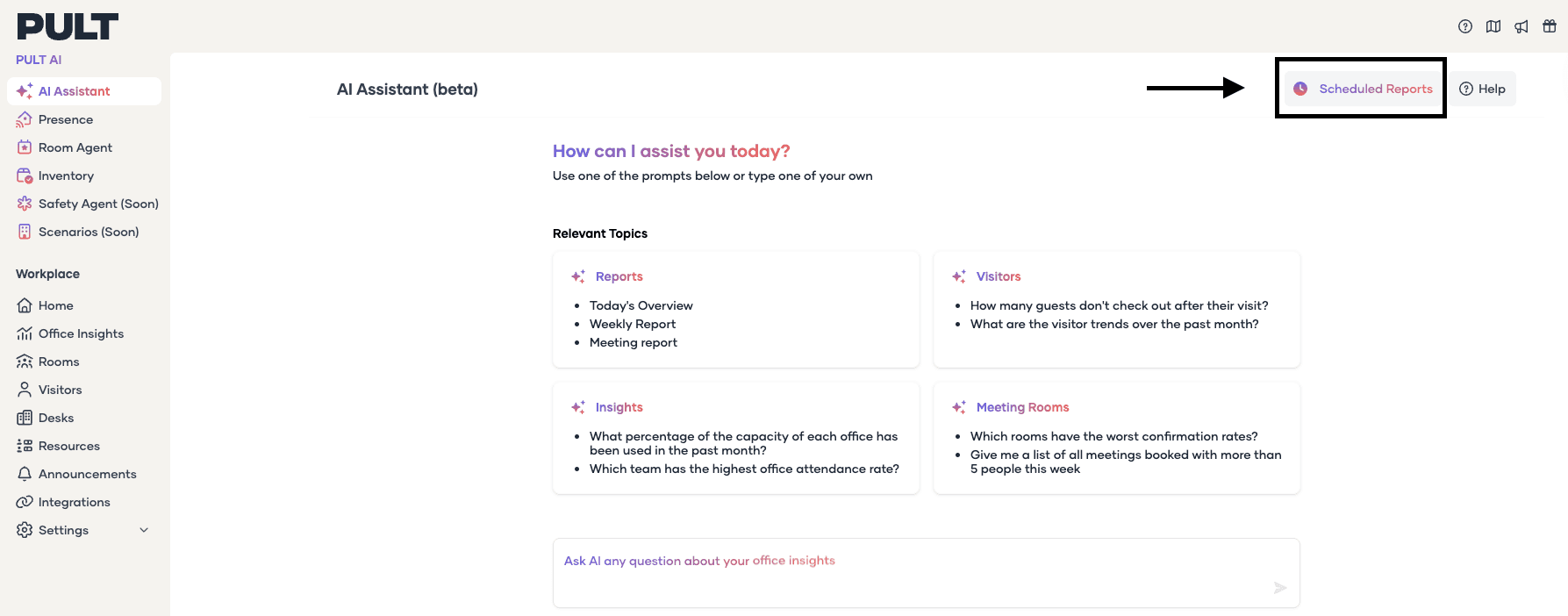Click the Rooms people icon

tap(25, 362)
